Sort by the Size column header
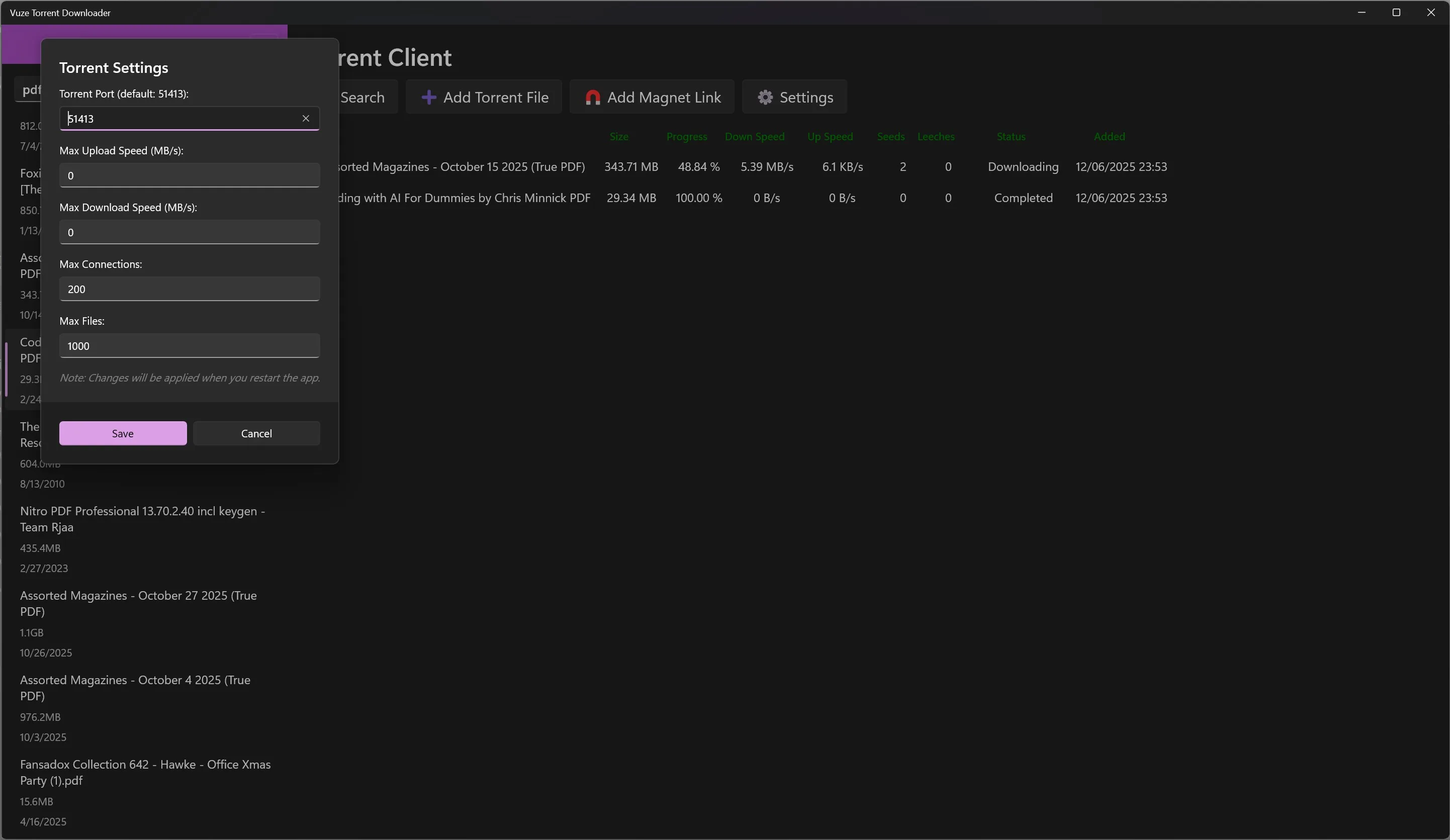1450x840 pixels. (619, 136)
